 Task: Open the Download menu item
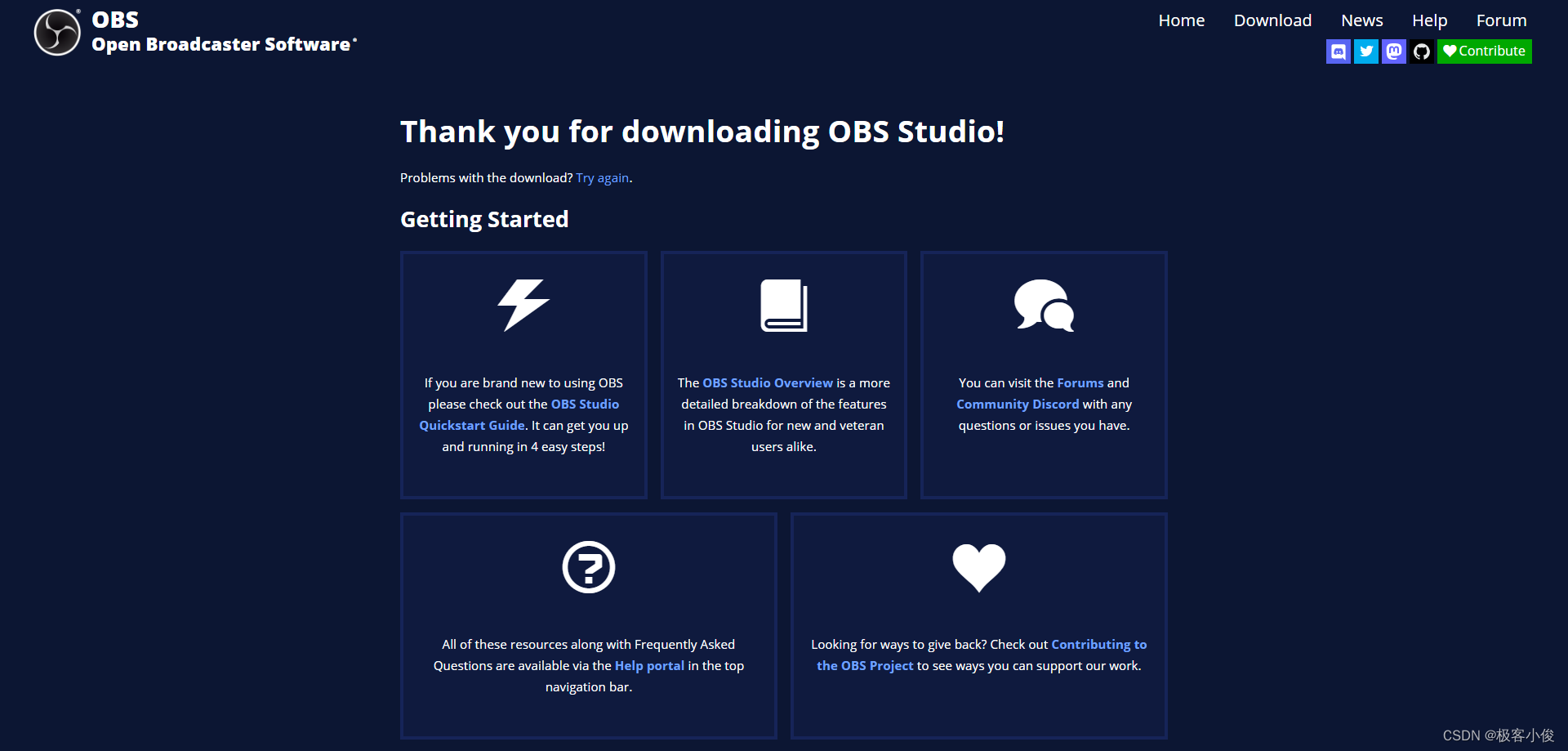tap(1272, 20)
